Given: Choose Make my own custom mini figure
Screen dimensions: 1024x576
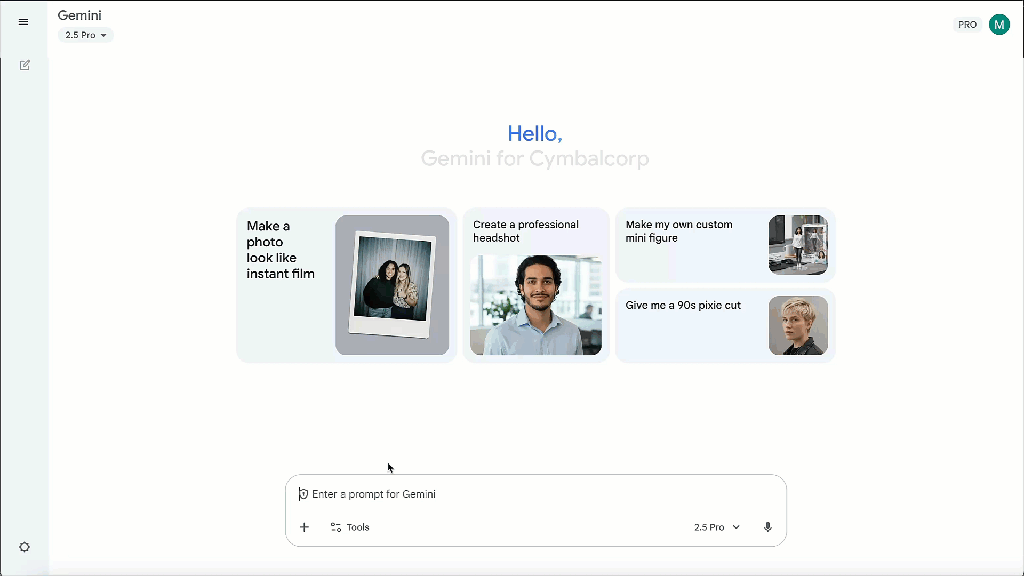Looking at the screenshot, I should coord(726,245).
